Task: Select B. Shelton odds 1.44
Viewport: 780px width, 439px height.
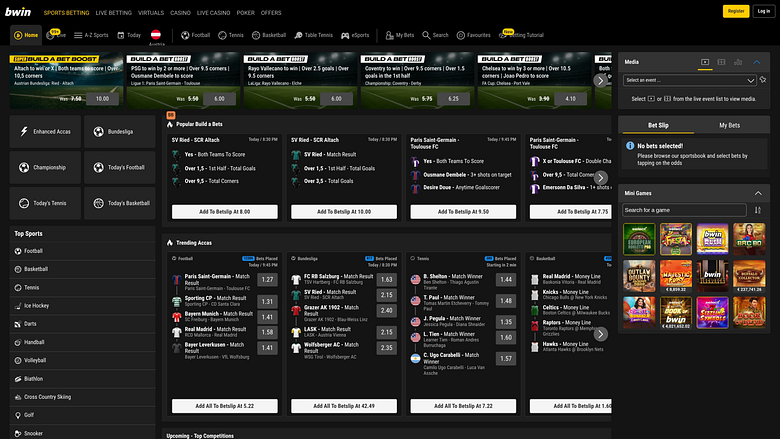Action: coord(506,280)
